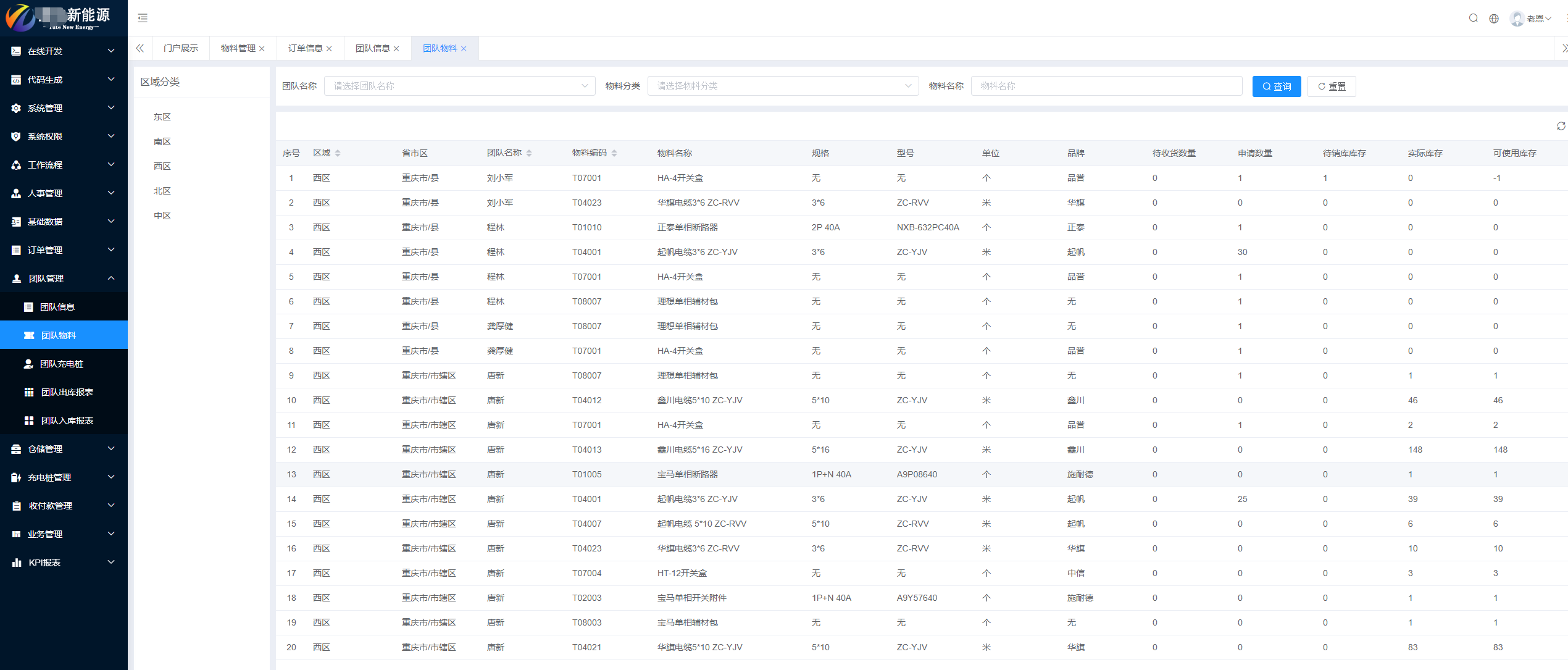Select the highlighted 团队物料 submenu item
1568x670 pixels.
(x=64, y=335)
